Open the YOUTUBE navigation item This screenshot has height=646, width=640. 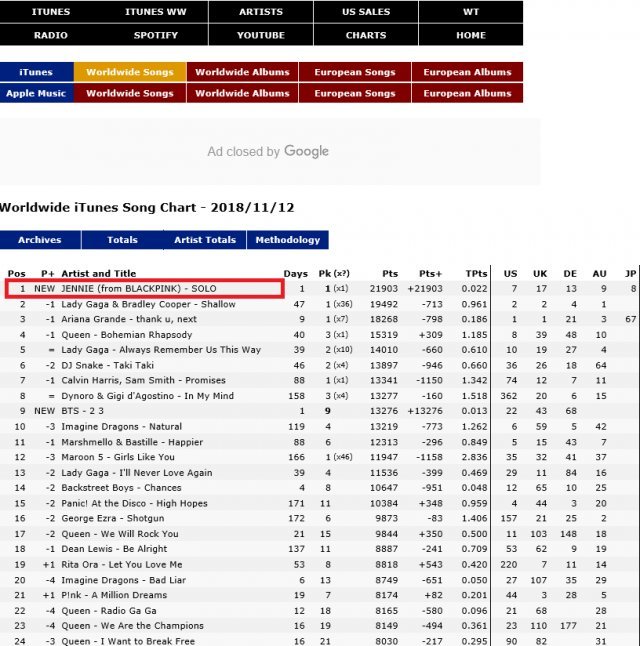[261, 35]
